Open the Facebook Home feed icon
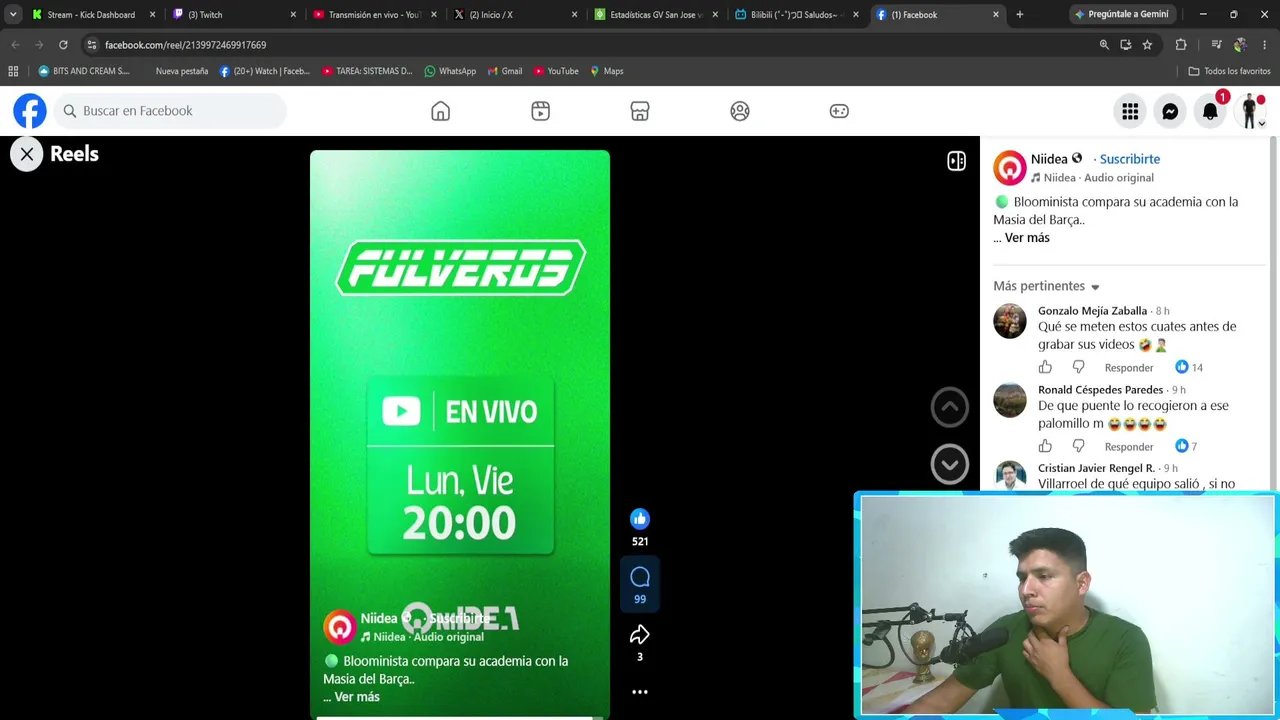 [440, 111]
